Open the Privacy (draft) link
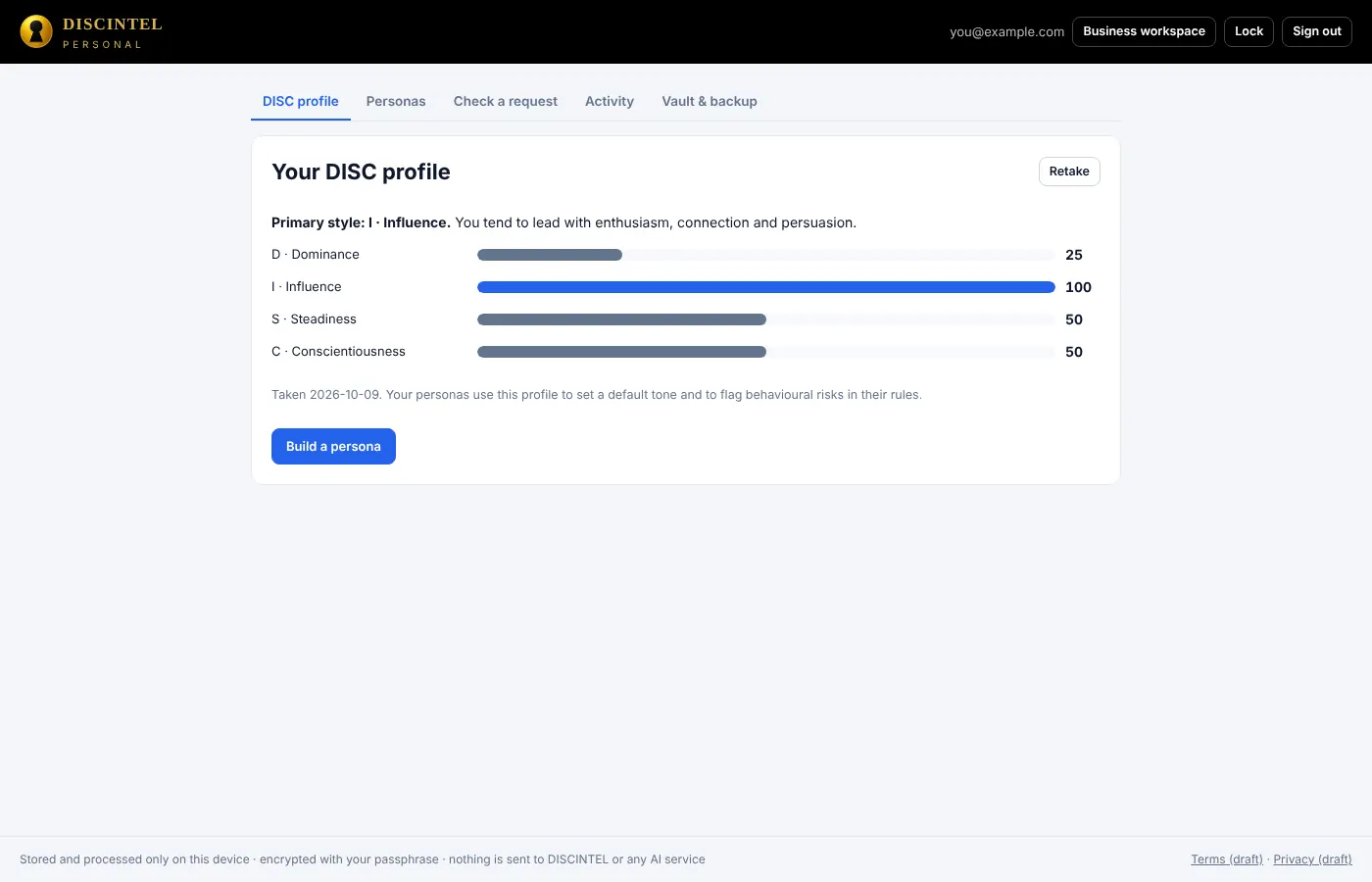The width and height of the screenshot is (1372, 882). click(1312, 859)
